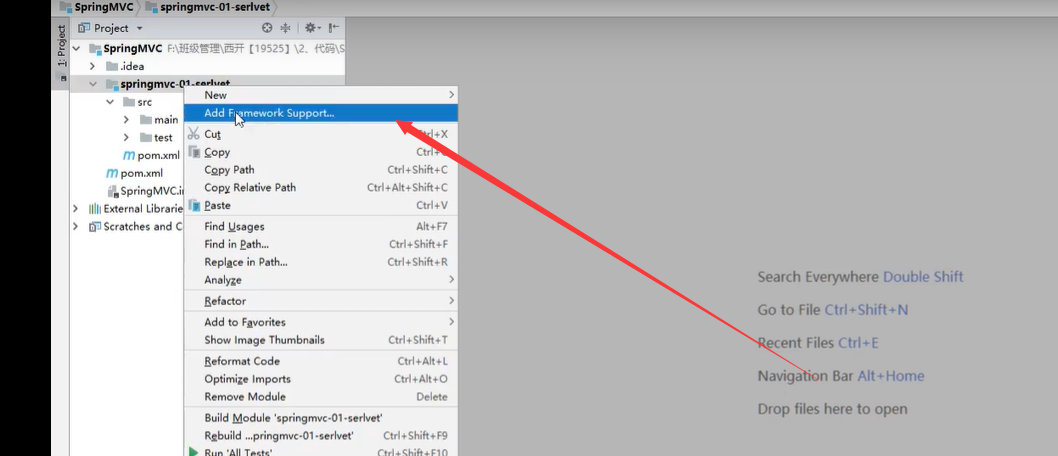Select Copy Relative Path
Viewport: 1058px width, 456px height.
(x=321, y=188)
